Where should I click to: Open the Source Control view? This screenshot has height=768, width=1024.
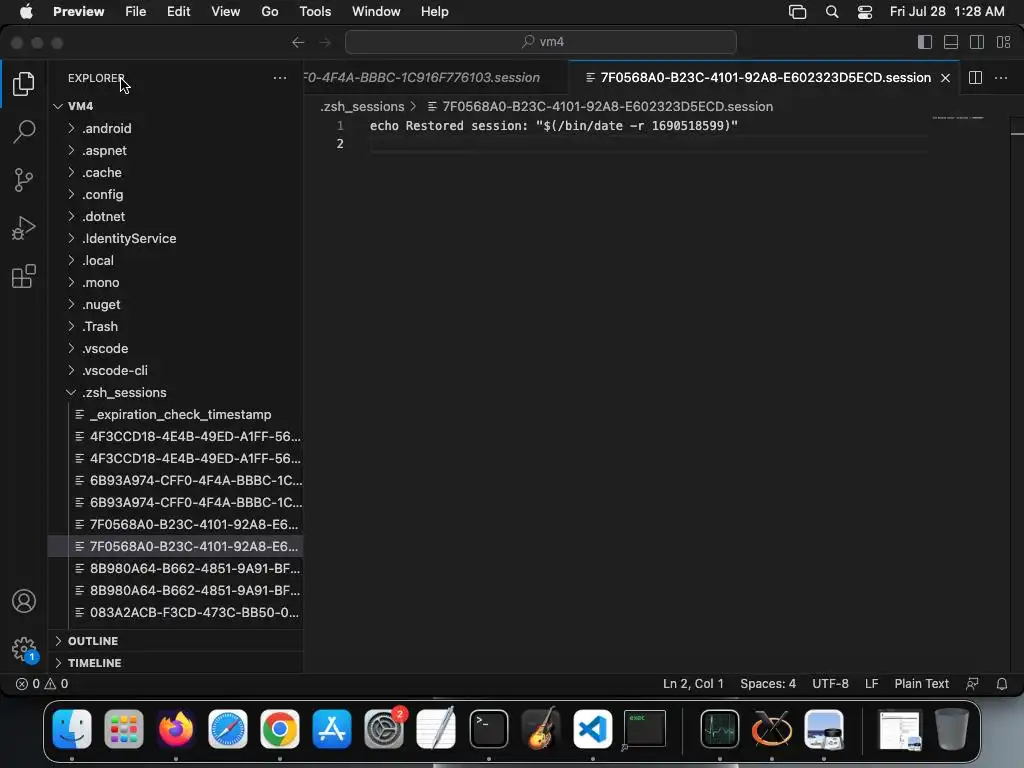point(24,180)
